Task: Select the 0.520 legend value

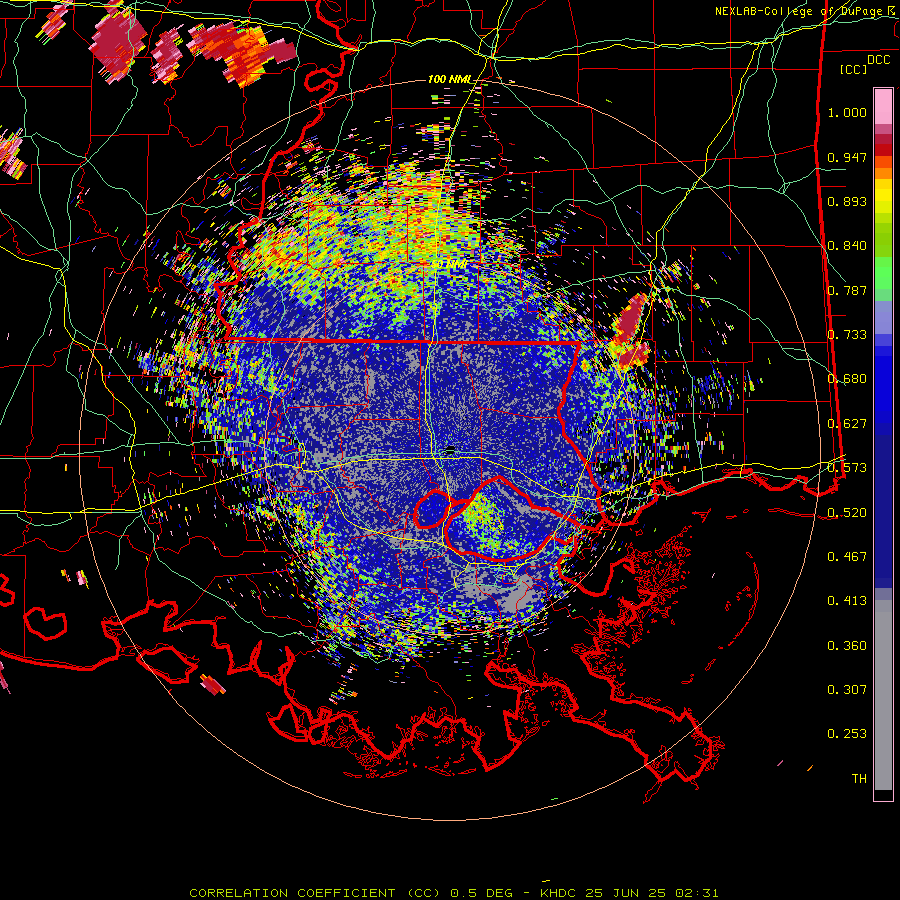Action: click(847, 512)
